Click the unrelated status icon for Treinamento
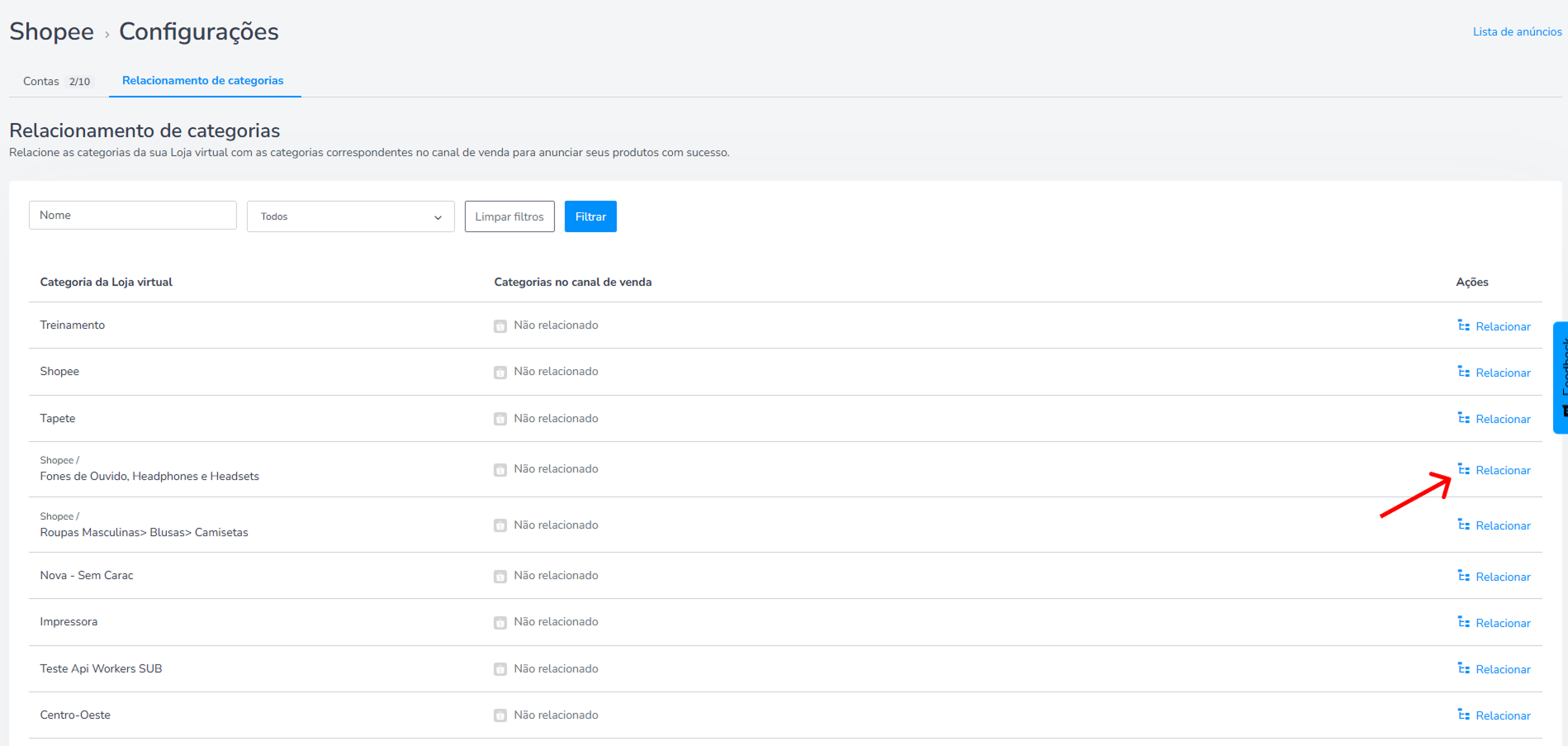Screen dimensions: 1568x746 pyautogui.click(x=500, y=326)
